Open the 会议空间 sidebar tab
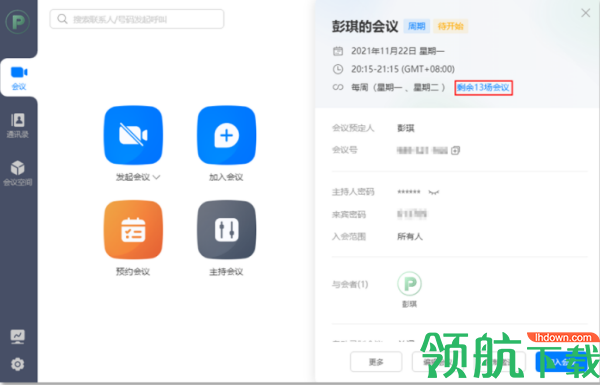Screen dimensions: 600x385 pos(18,173)
